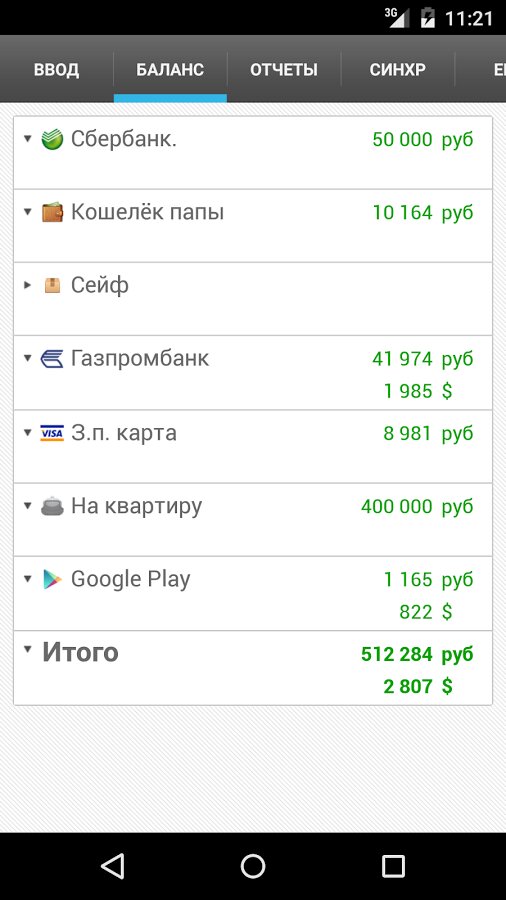Collapse the Газпромбанк account arrow
The height and width of the screenshot is (900, 506).
pos(28,358)
